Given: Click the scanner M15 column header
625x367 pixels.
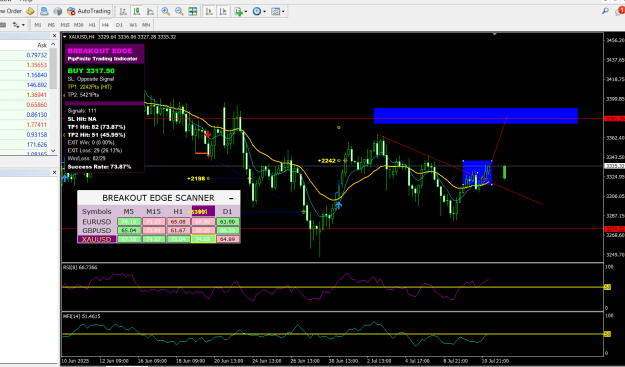Looking at the screenshot, I should (x=153, y=212).
